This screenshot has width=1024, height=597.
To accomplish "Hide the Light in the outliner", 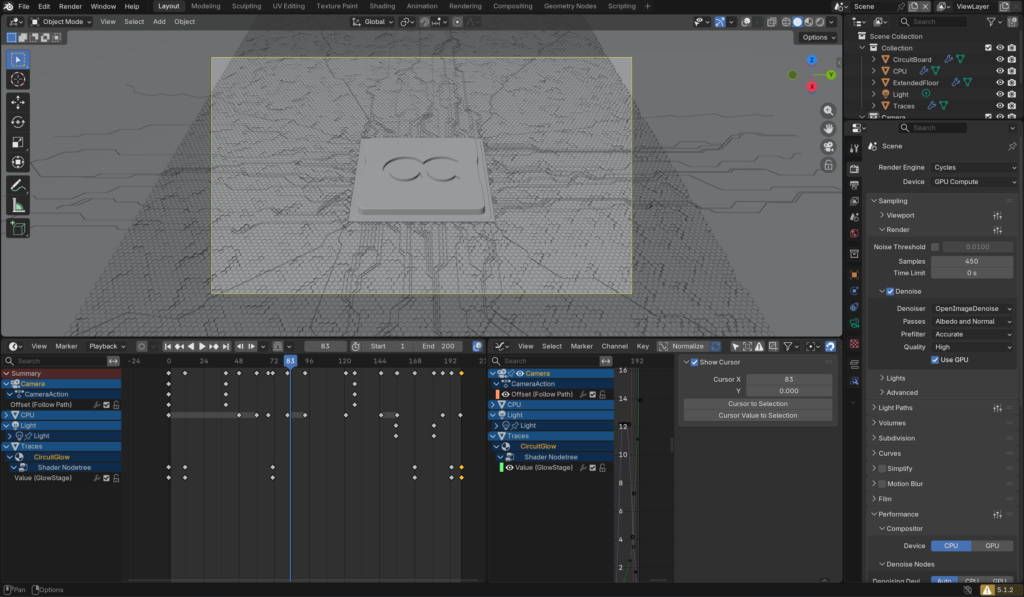I will (x=999, y=95).
